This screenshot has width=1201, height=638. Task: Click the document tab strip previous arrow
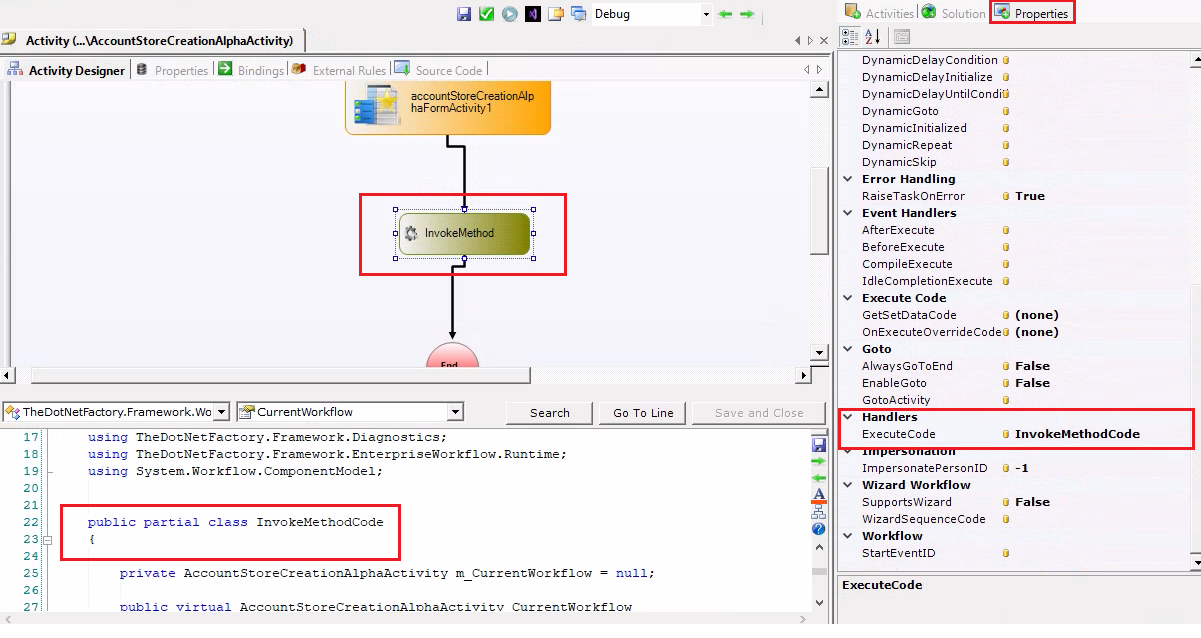797,40
